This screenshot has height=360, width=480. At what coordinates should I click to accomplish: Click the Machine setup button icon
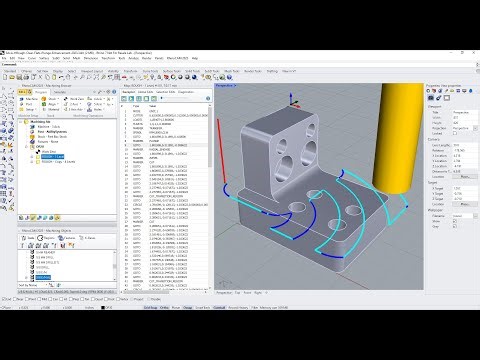(22, 99)
